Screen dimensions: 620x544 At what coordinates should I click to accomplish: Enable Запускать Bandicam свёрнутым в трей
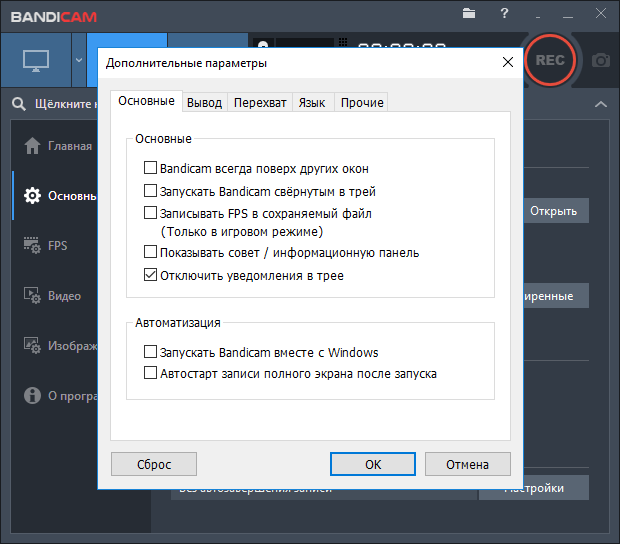point(150,191)
